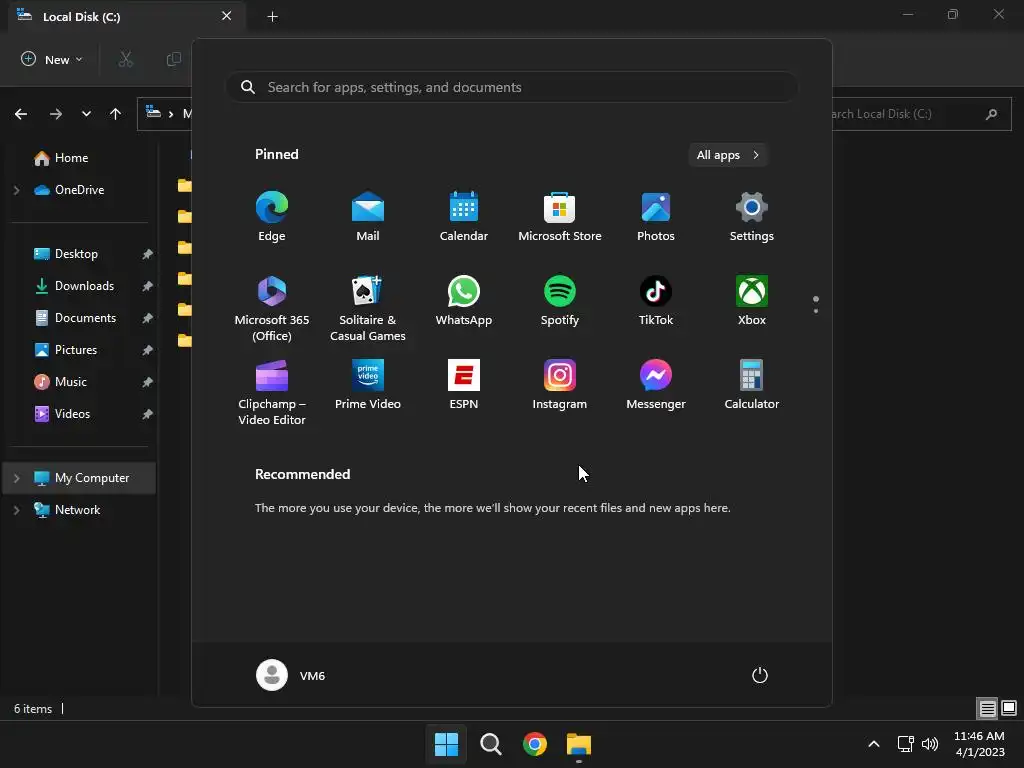Viewport: 1024px width, 768px height.
Task: Go back in File Explorer
Action: point(21,114)
